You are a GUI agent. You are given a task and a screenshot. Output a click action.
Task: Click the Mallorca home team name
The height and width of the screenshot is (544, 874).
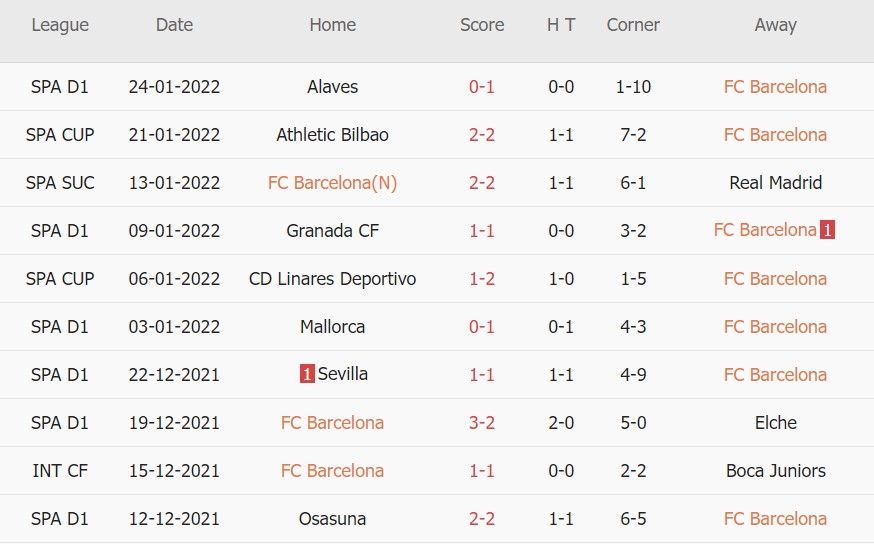333,327
